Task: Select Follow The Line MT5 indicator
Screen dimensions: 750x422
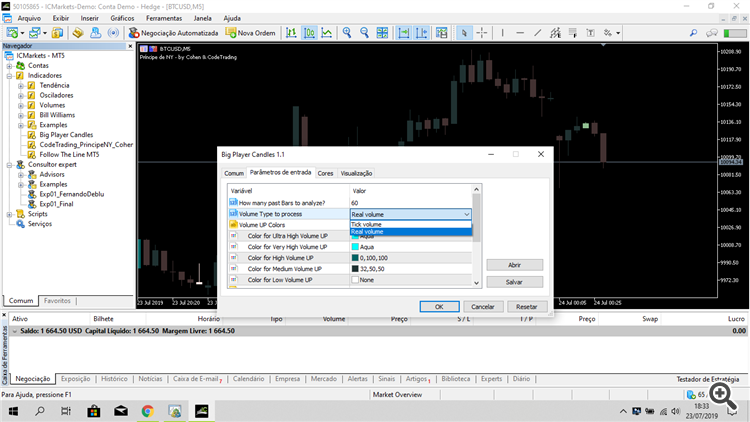Action: point(69,155)
